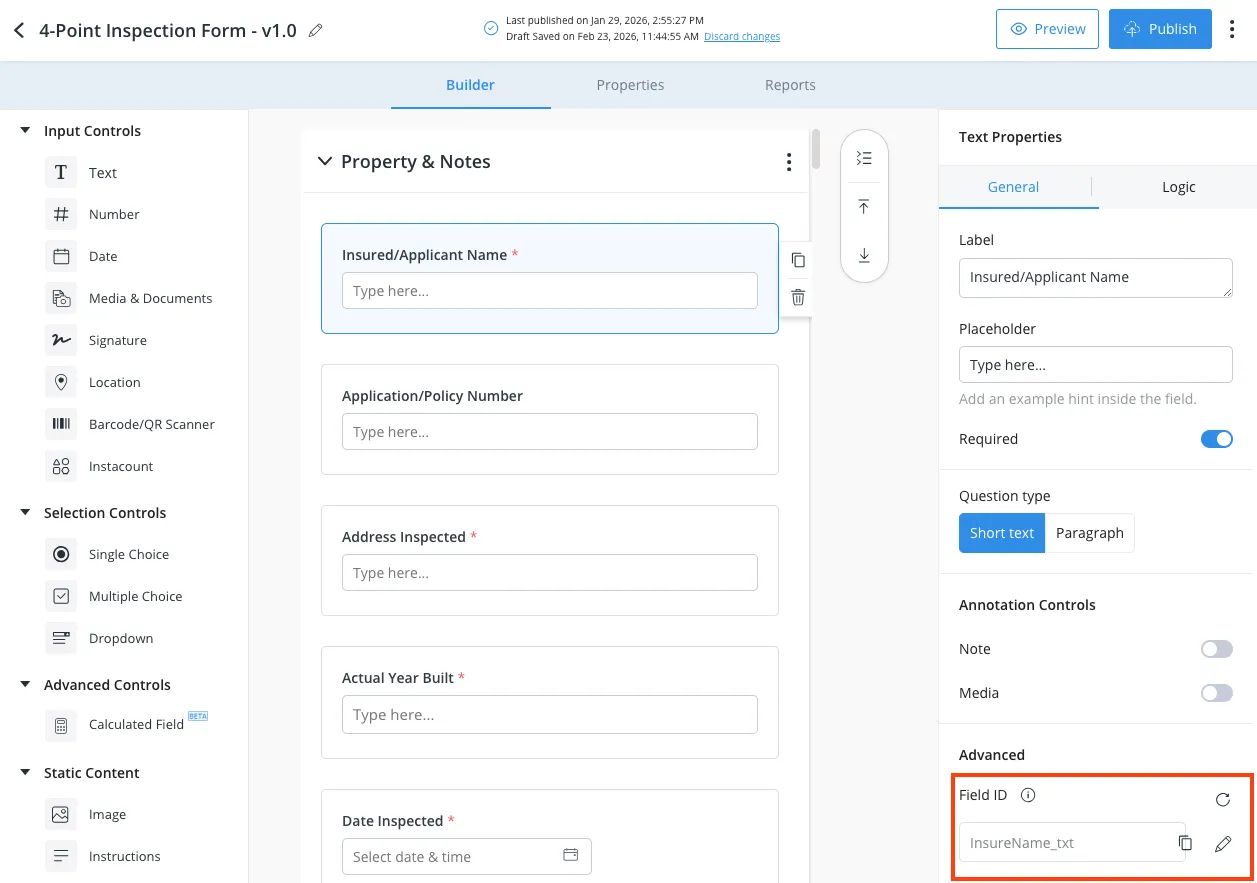Delete the Insured/Applicant Name field
Screen dimensions: 1257x883
(798, 297)
